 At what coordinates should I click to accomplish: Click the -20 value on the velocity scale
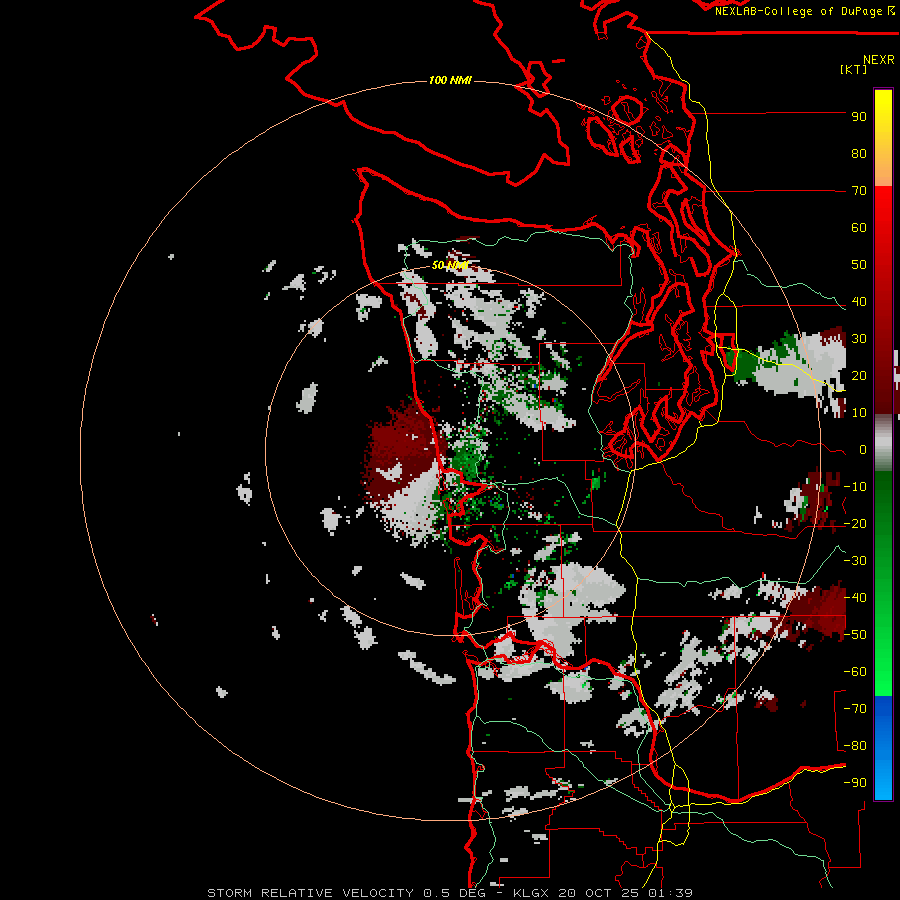coord(855,523)
